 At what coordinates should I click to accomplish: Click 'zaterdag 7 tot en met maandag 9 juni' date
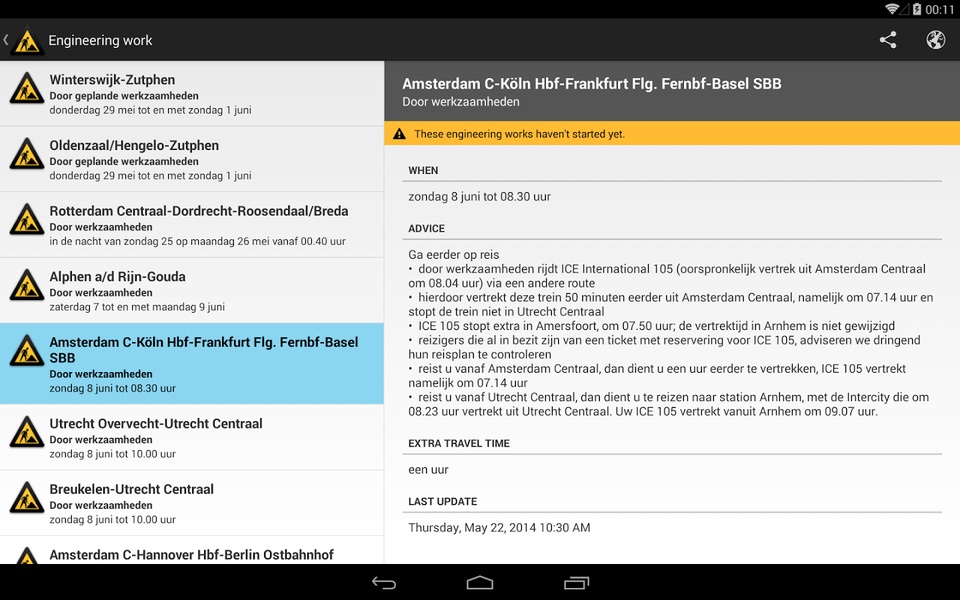[137, 307]
